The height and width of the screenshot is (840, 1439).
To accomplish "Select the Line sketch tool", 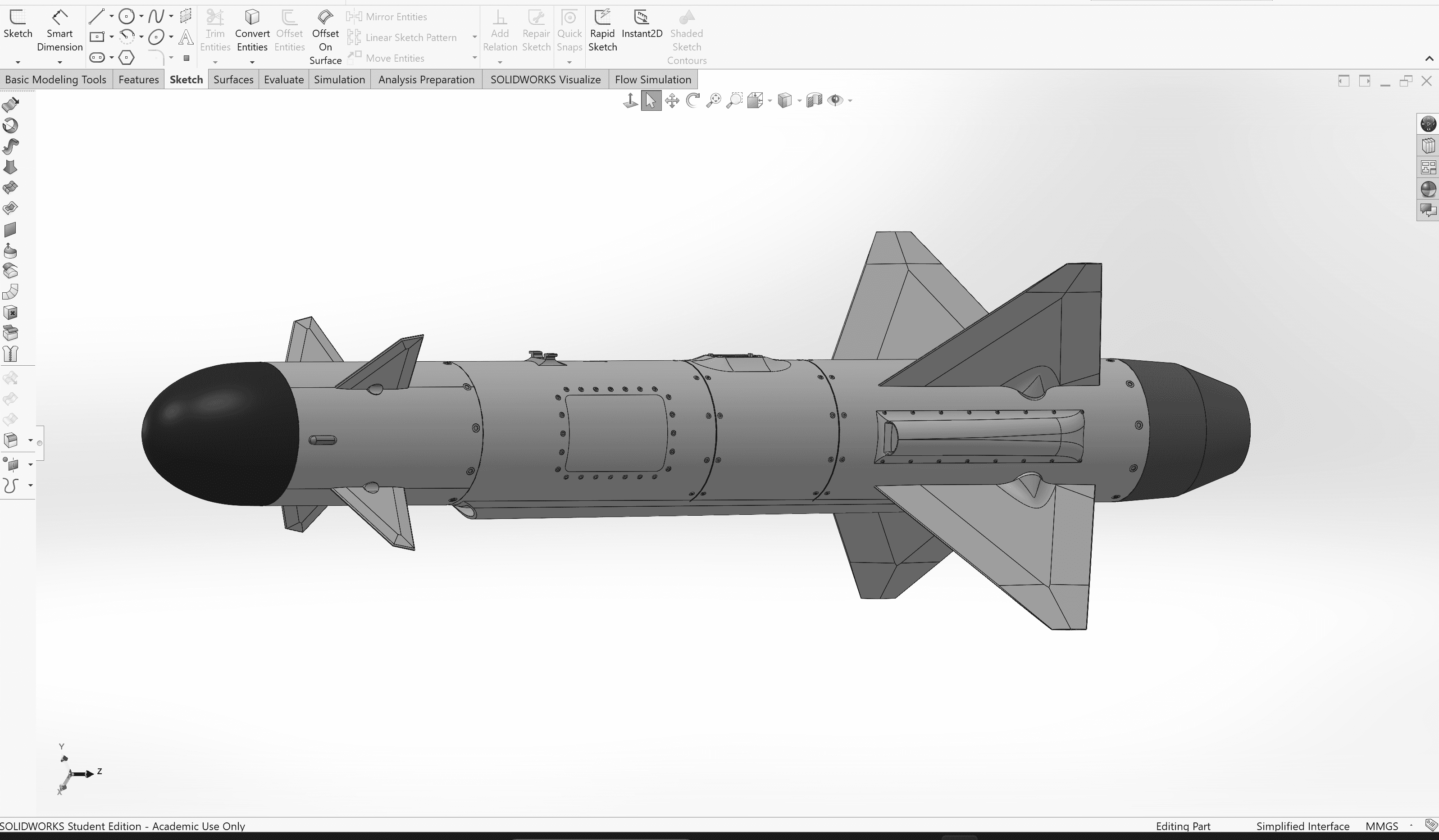I will [96, 17].
